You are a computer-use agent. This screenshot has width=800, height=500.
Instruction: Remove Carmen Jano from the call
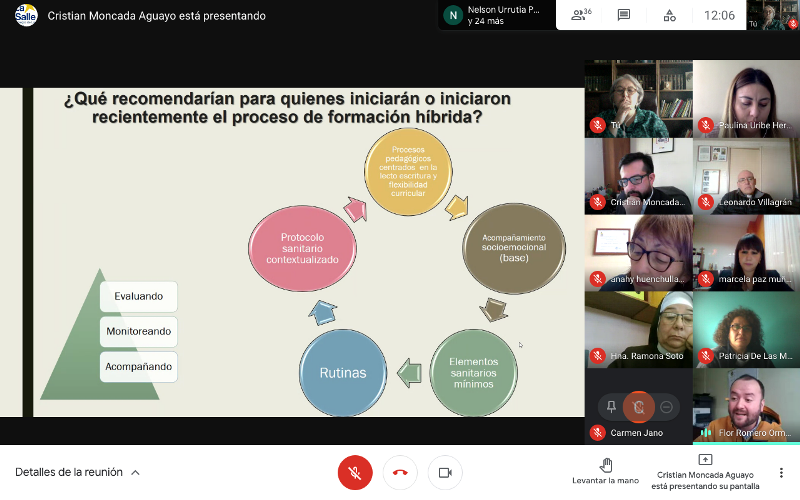pyautogui.click(x=666, y=406)
